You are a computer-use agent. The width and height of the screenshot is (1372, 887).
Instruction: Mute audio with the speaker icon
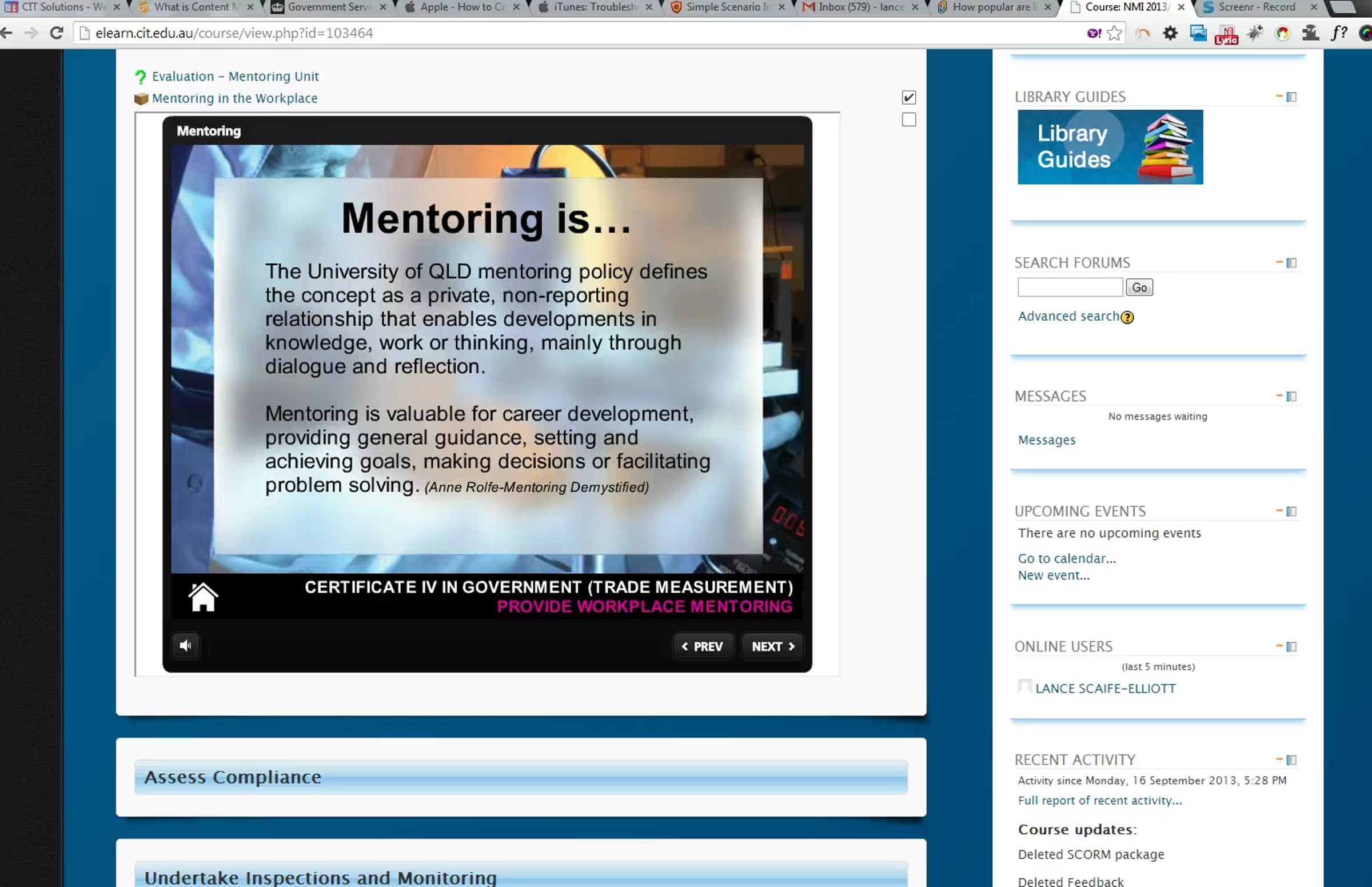(x=185, y=646)
